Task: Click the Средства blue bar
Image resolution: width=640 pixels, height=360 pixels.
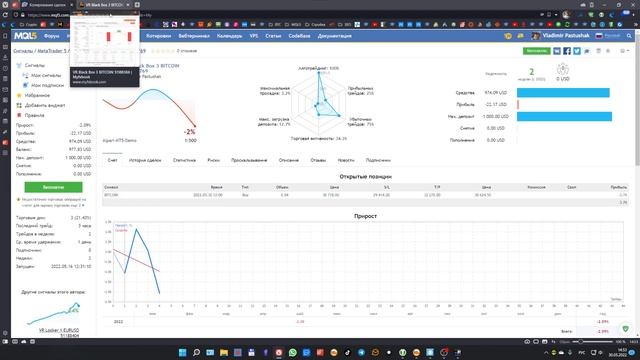Action: click(x=563, y=93)
